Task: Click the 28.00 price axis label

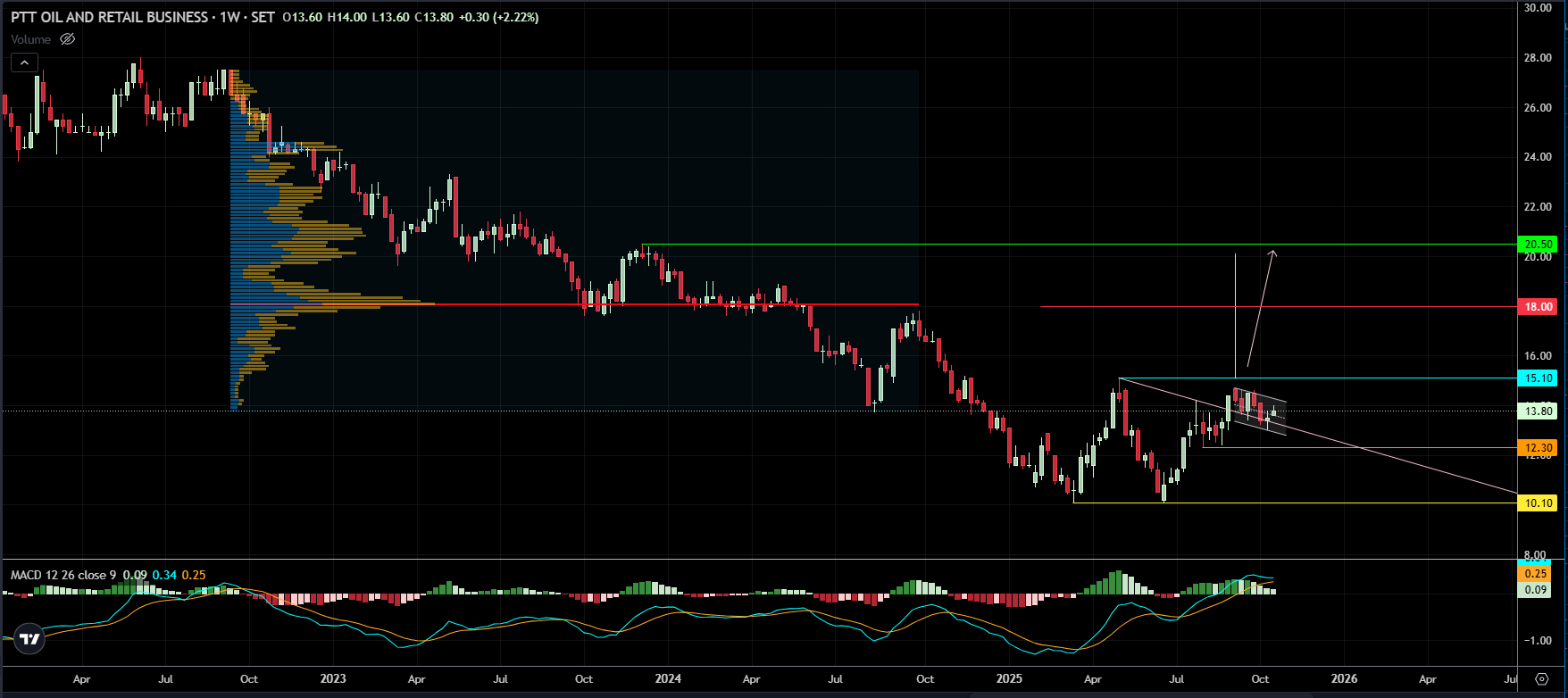Action: pos(1538,58)
